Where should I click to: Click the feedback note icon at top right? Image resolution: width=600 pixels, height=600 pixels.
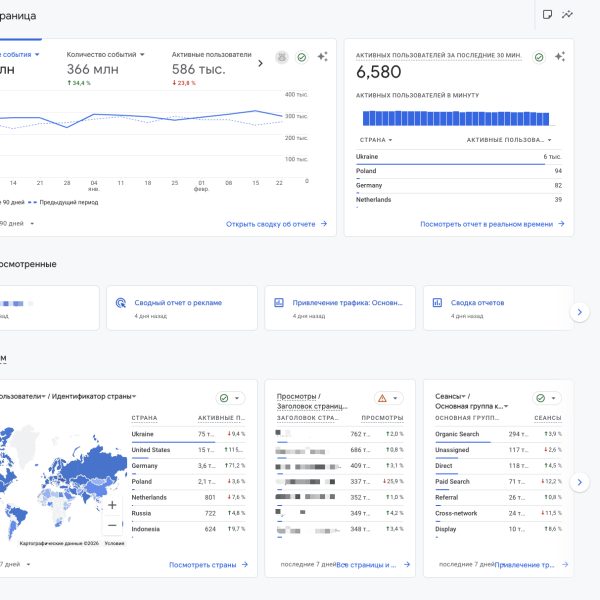pyautogui.click(x=547, y=15)
